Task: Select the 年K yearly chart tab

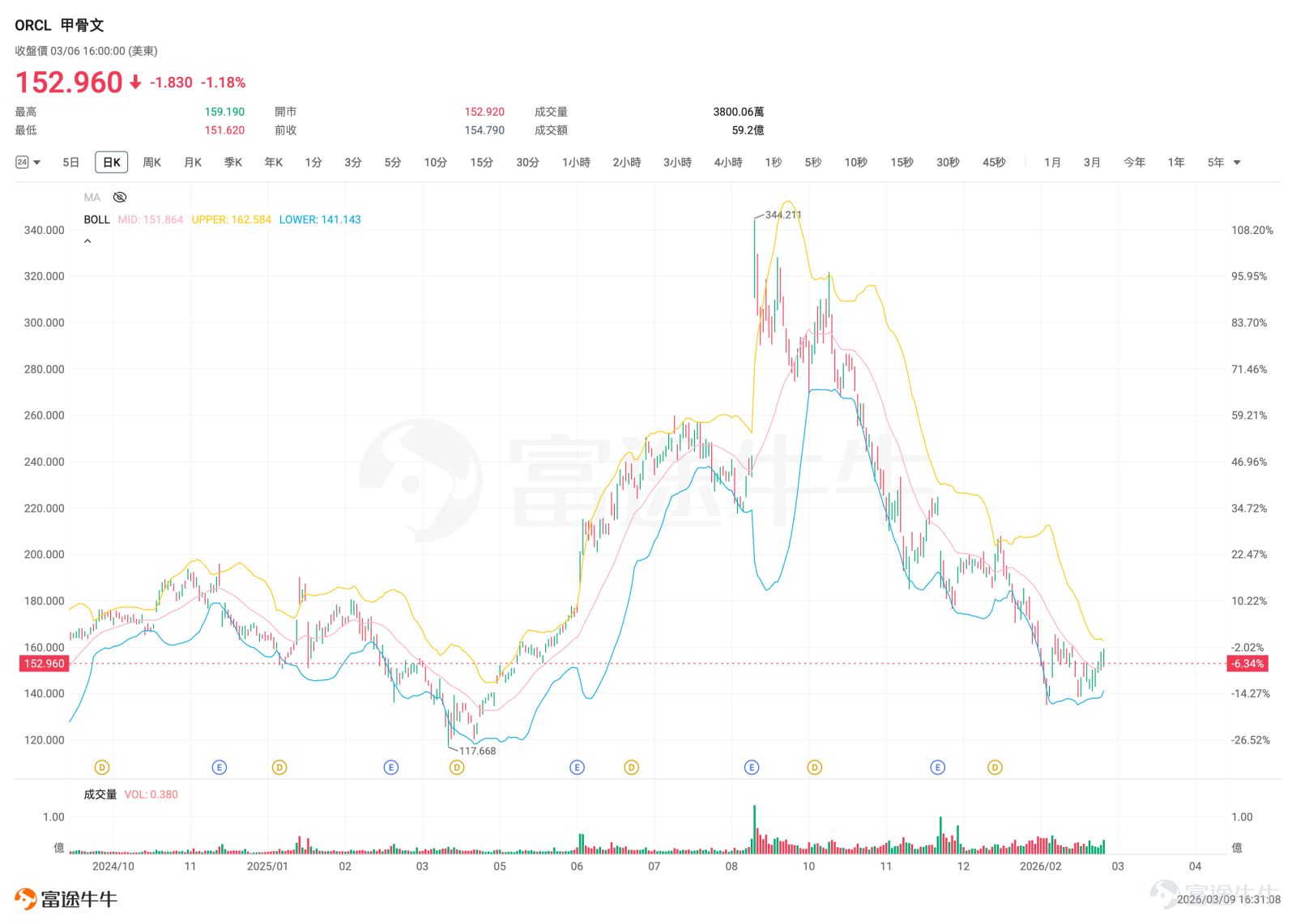Action: pyautogui.click(x=274, y=163)
